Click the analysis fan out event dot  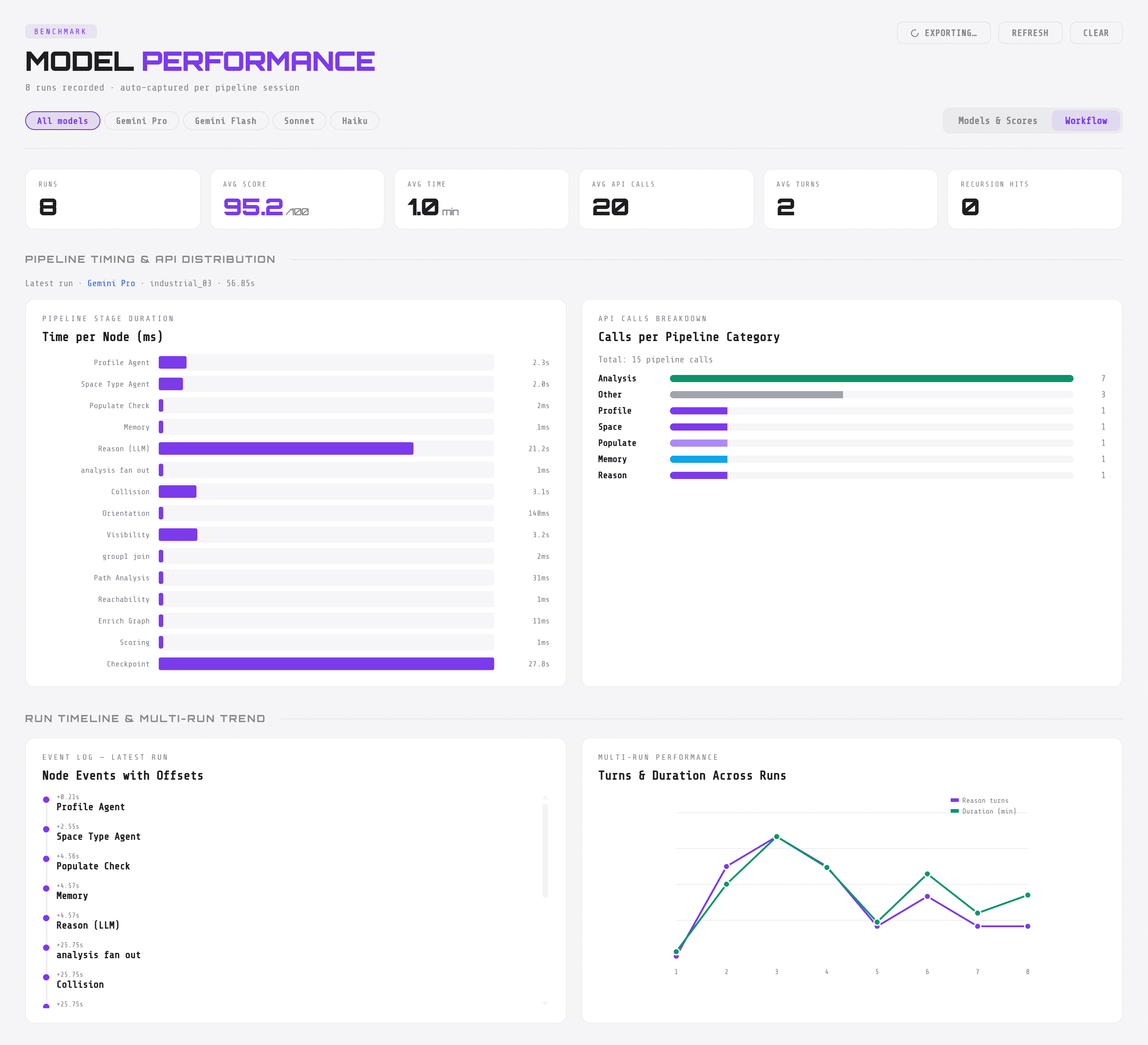[x=46, y=948]
